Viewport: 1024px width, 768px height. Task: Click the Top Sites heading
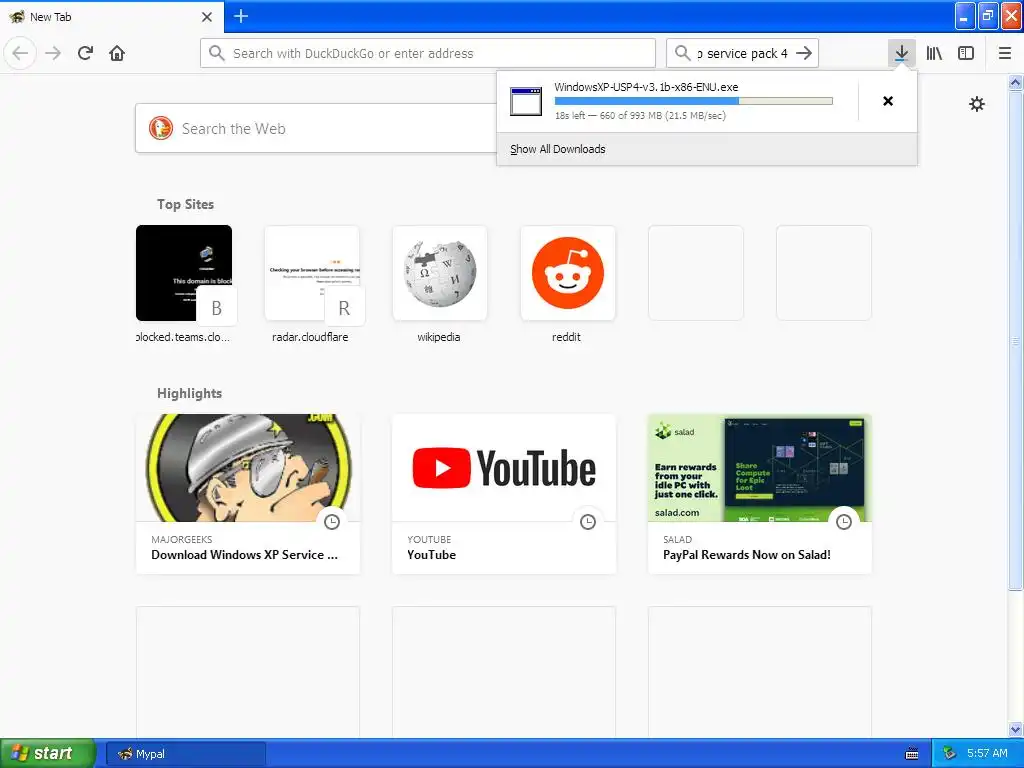pos(185,204)
